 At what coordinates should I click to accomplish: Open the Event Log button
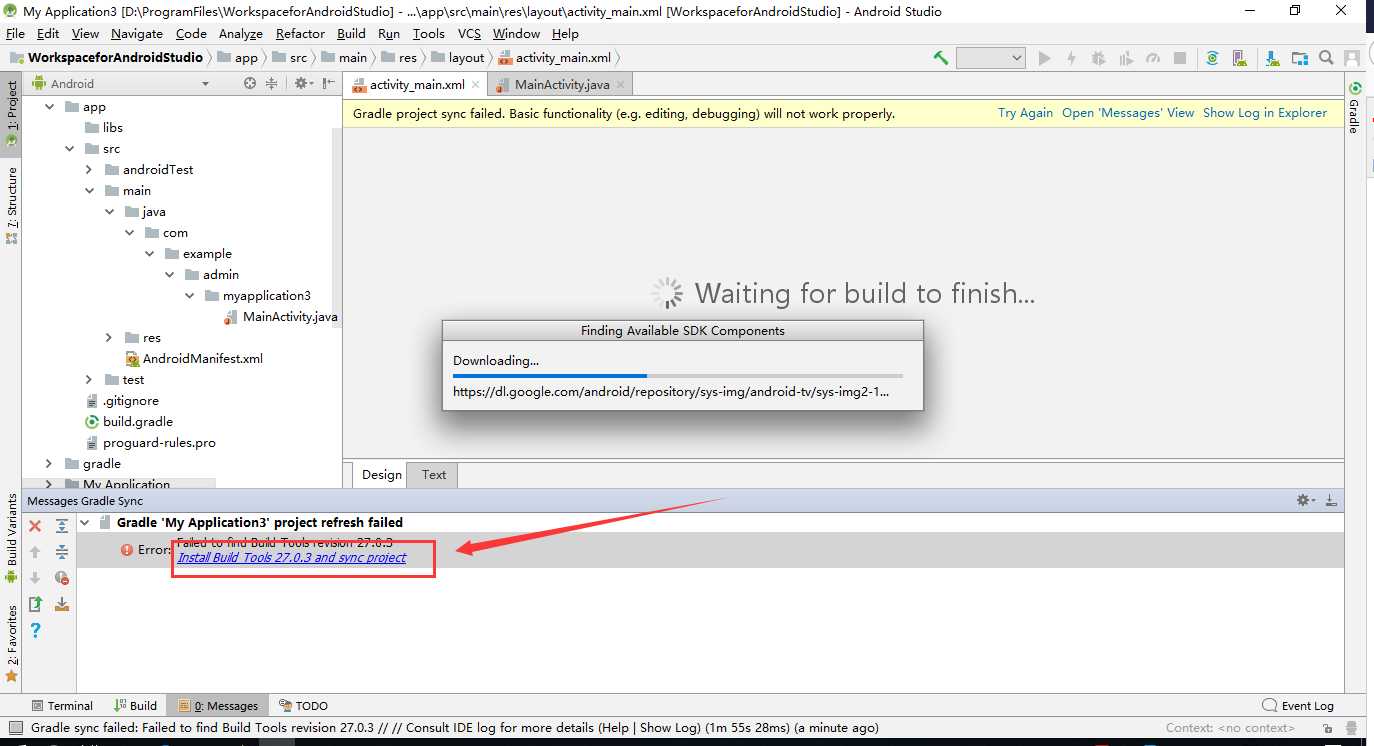click(x=1298, y=706)
